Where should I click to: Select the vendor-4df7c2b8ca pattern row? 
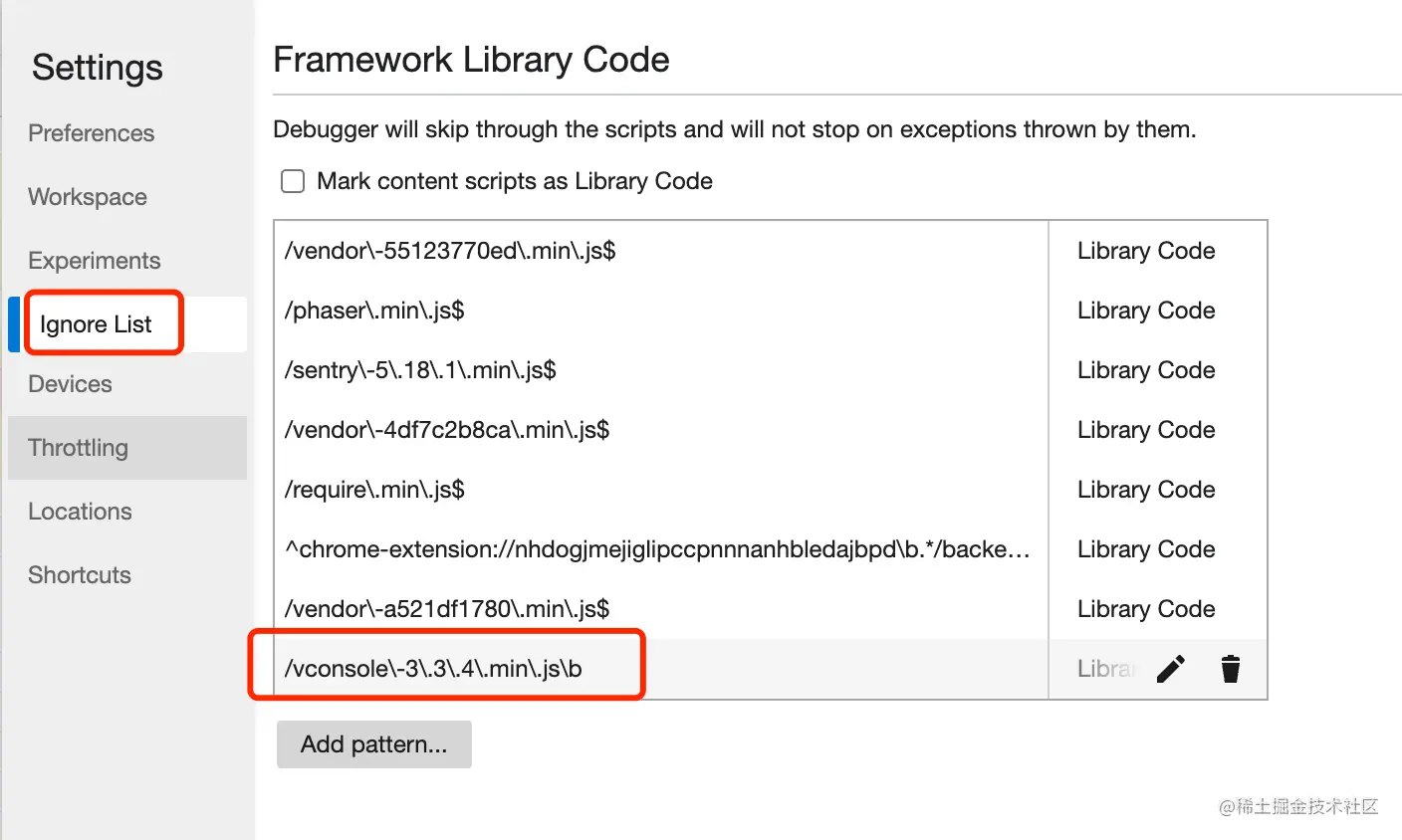[447, 430]
